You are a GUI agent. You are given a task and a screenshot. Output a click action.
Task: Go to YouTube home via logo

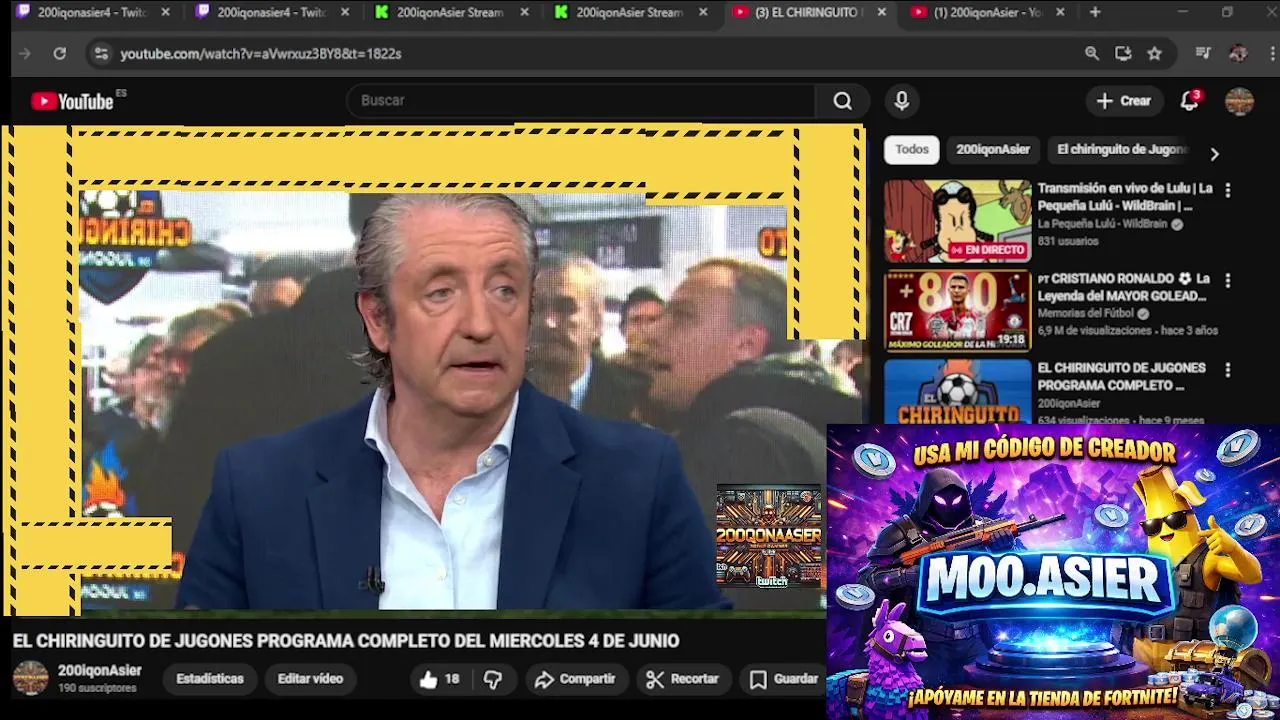click(x=72, y=101)
